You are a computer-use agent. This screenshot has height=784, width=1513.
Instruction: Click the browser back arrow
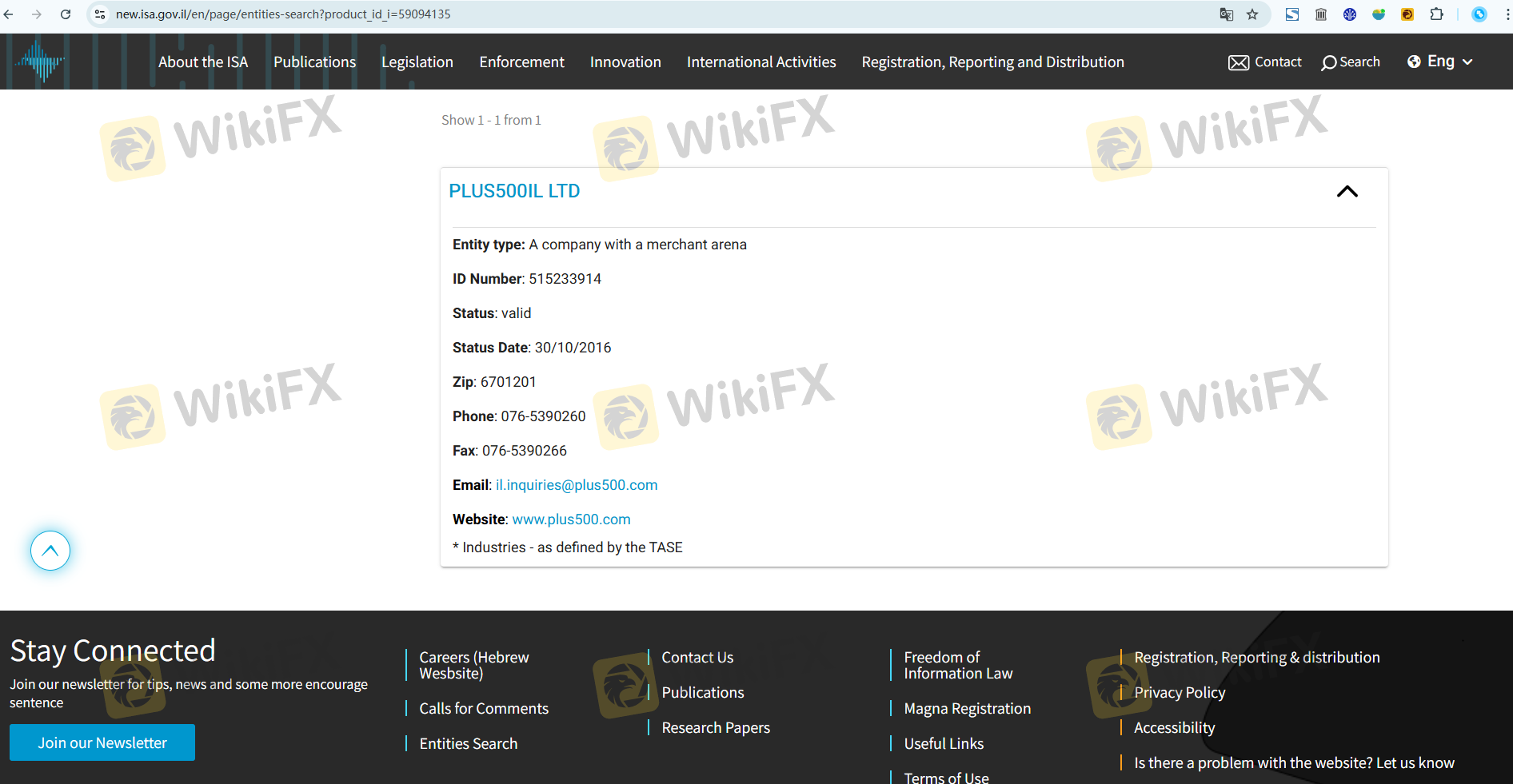pos(9,14)
